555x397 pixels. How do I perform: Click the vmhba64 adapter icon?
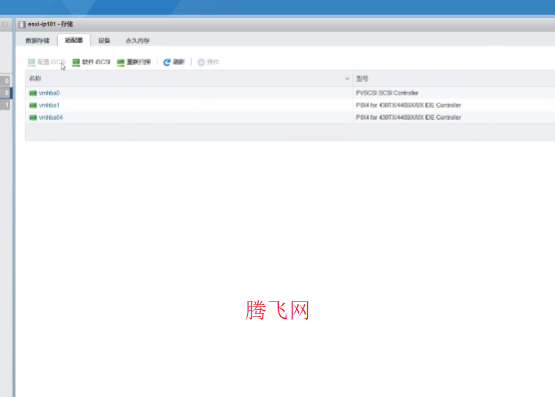click(33, 117)
